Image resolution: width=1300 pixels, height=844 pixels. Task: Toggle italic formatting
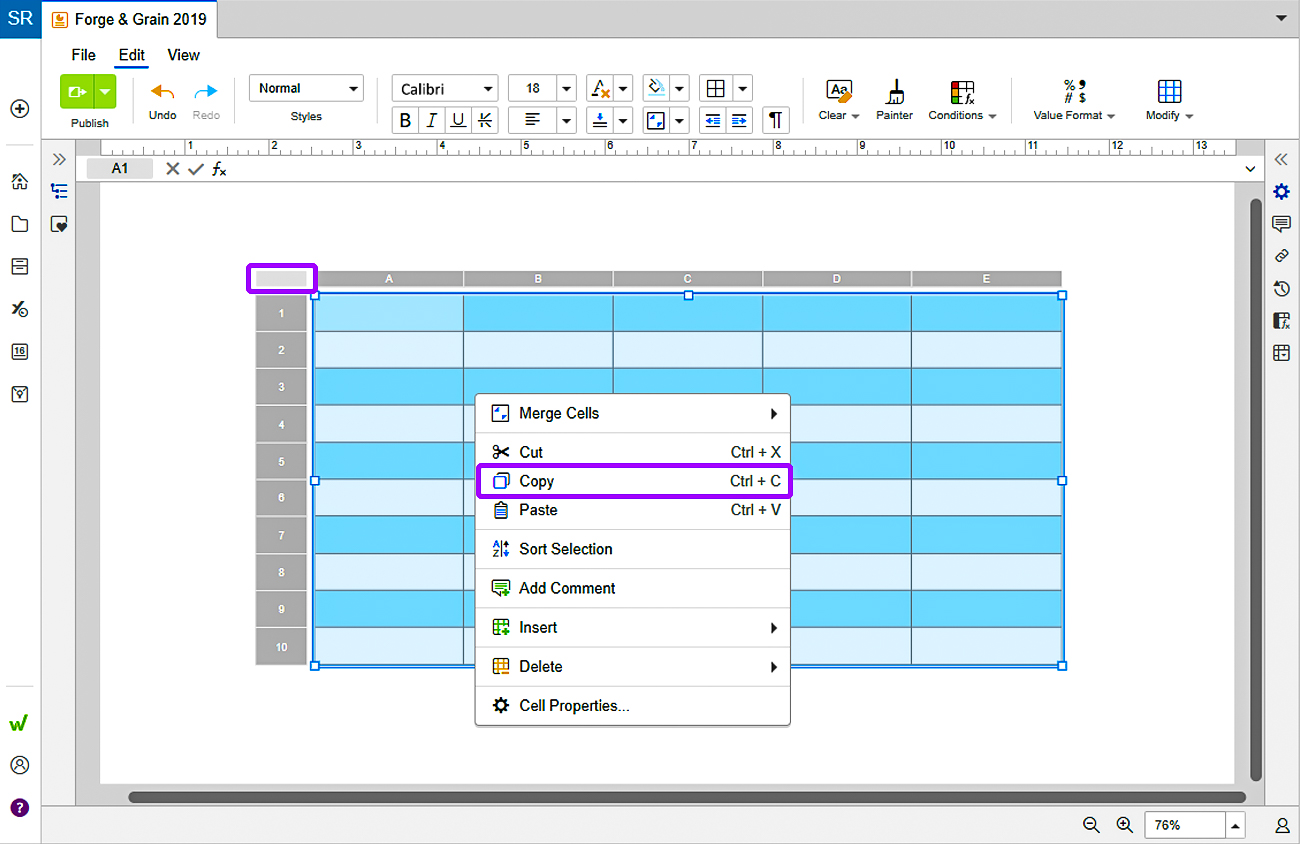coord(431,120)
